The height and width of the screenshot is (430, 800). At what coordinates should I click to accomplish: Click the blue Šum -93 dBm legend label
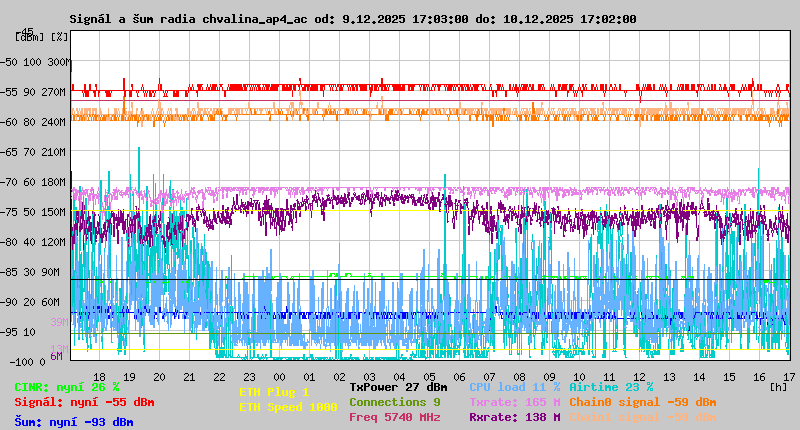[74, 422]
